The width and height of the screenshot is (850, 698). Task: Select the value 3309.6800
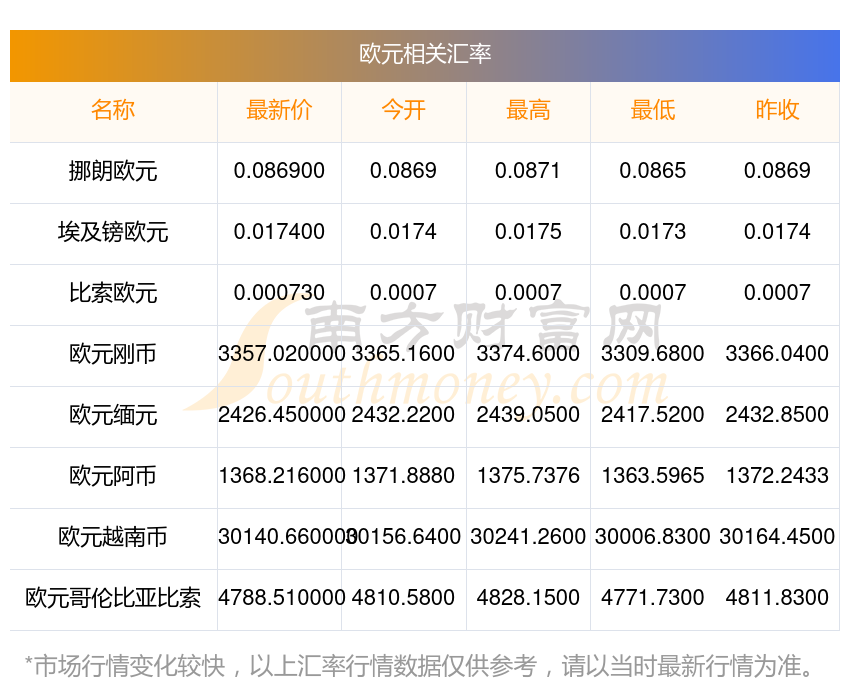click(x=653, y=354)
